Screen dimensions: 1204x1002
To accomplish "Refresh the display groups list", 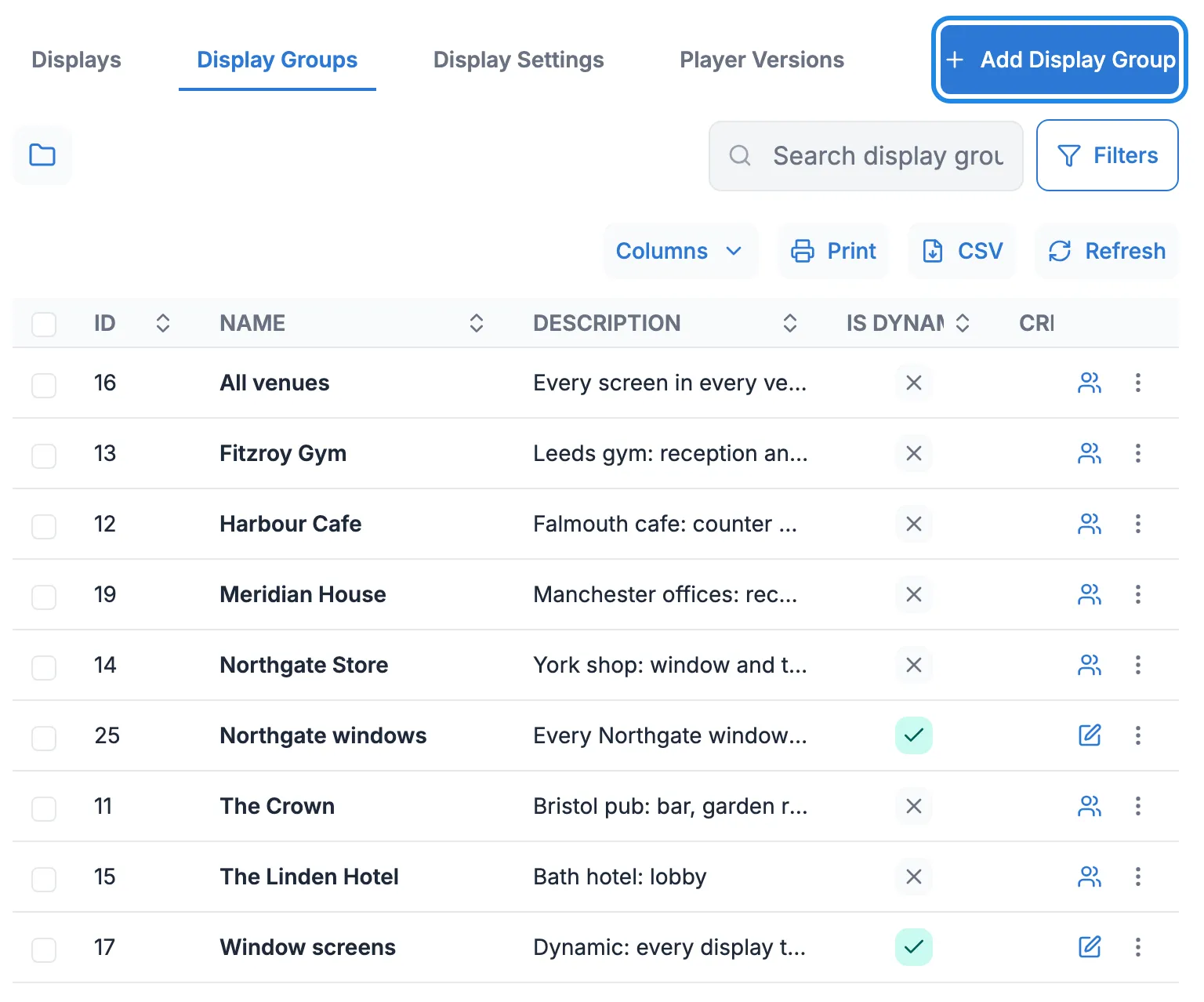I will pyautogui.click(x=1107, y=251).
